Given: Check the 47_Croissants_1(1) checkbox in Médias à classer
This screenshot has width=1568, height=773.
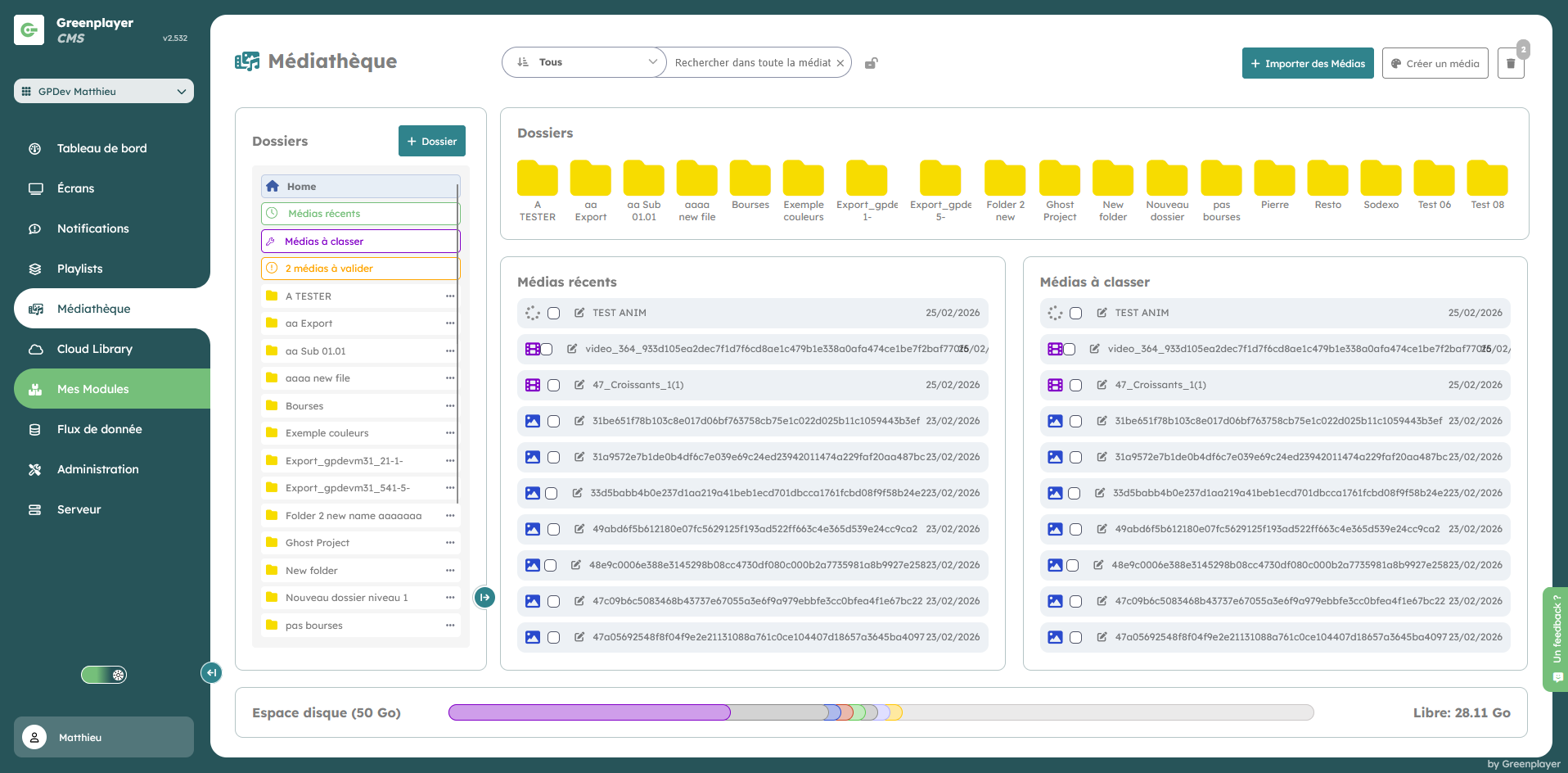Looking at the screenshot, I should click(1076, 385).
